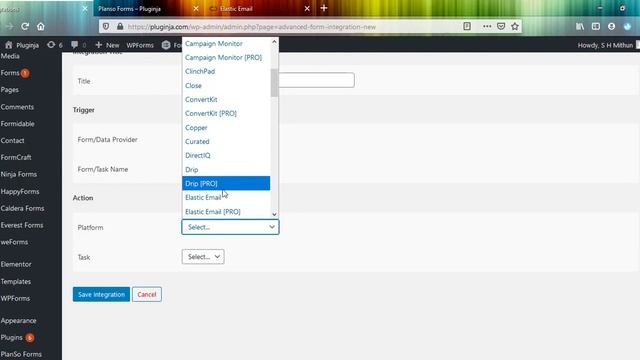Screen dimensions: 640x360
Task: Save page to Pocket icon
Action: (x=501, y=27)
